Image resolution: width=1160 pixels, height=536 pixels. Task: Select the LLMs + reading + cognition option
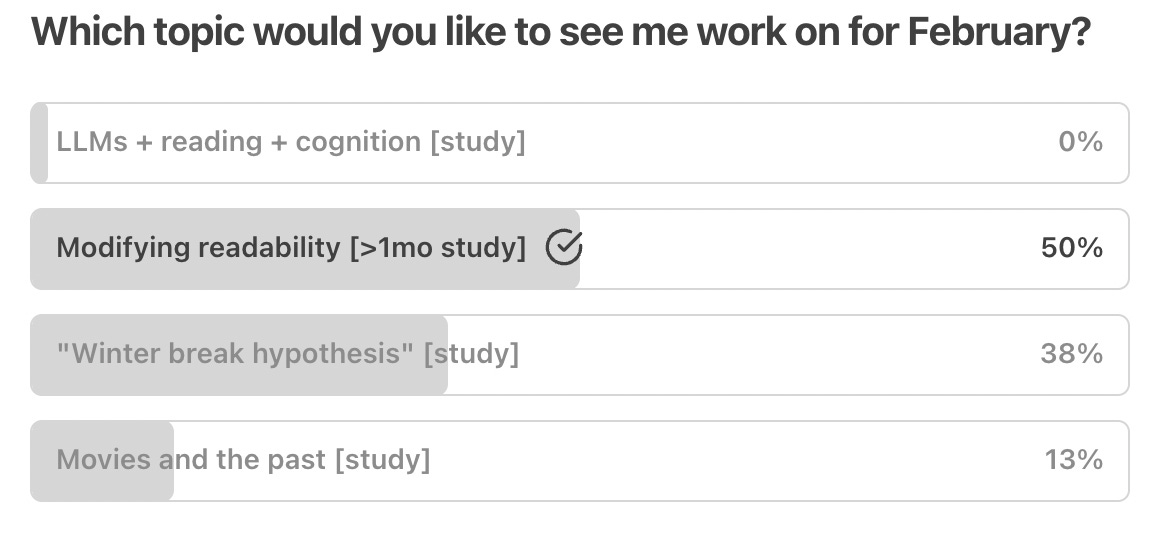click(579, 143)
